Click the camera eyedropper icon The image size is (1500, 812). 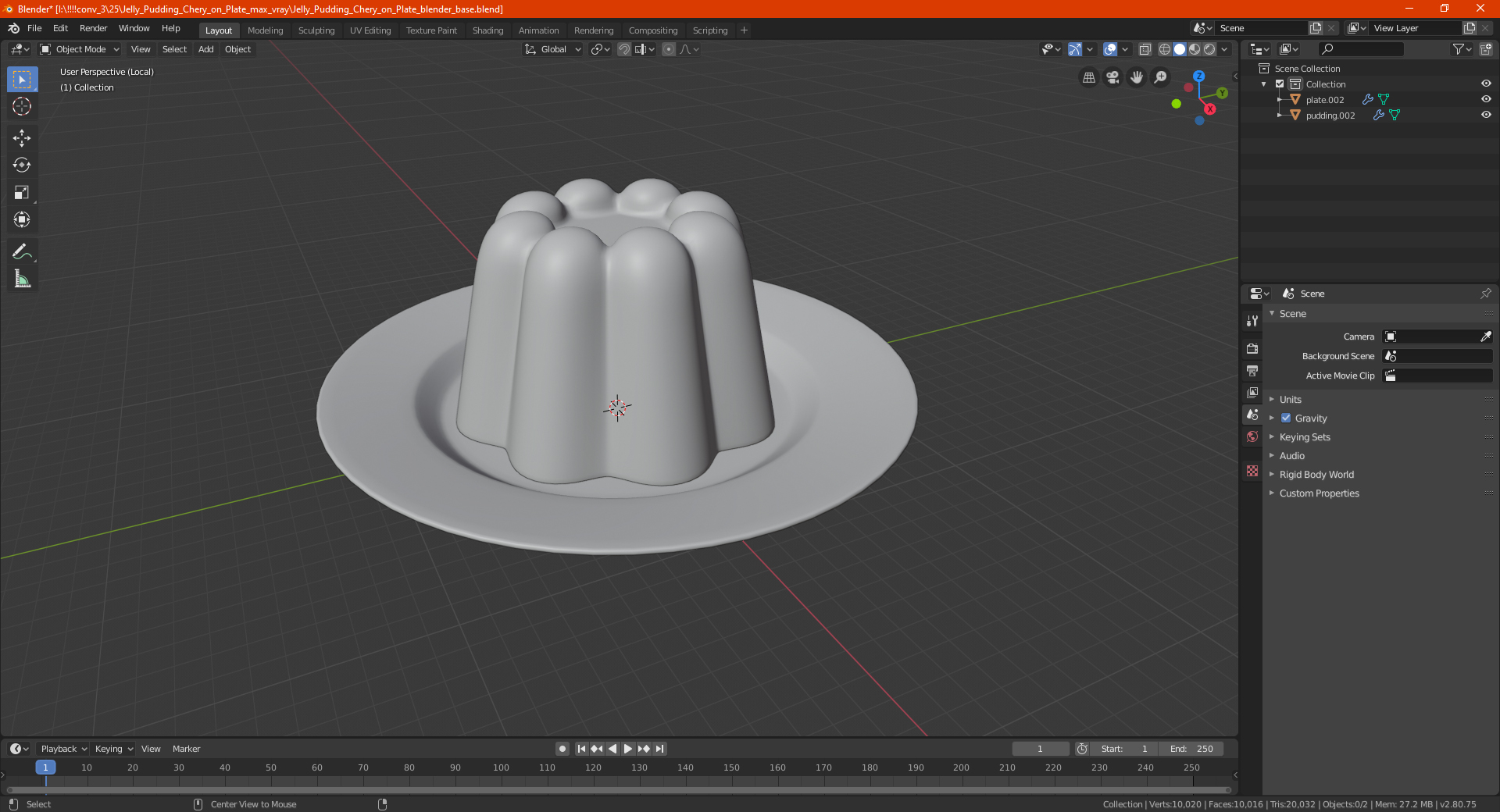point(1485,337)
